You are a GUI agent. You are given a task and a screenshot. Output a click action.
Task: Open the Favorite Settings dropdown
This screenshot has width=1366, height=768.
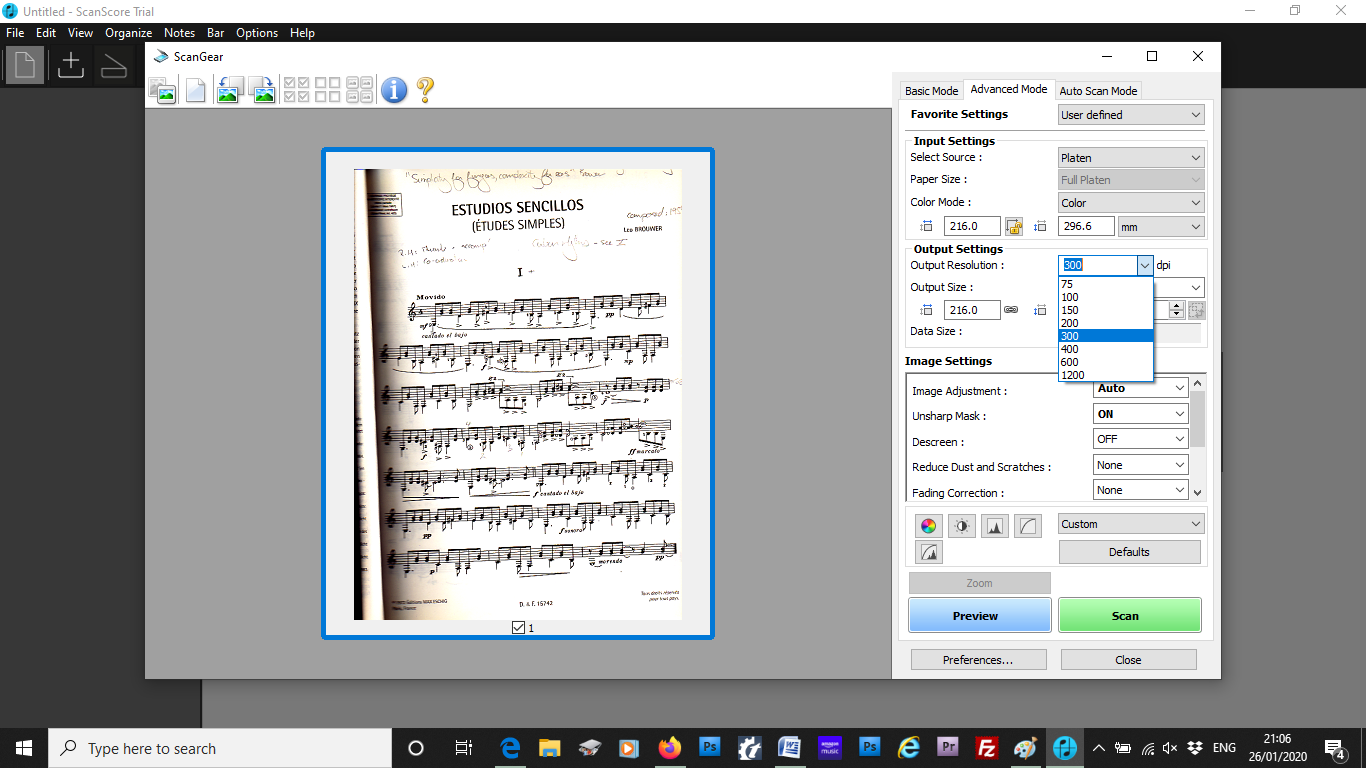1131,115
